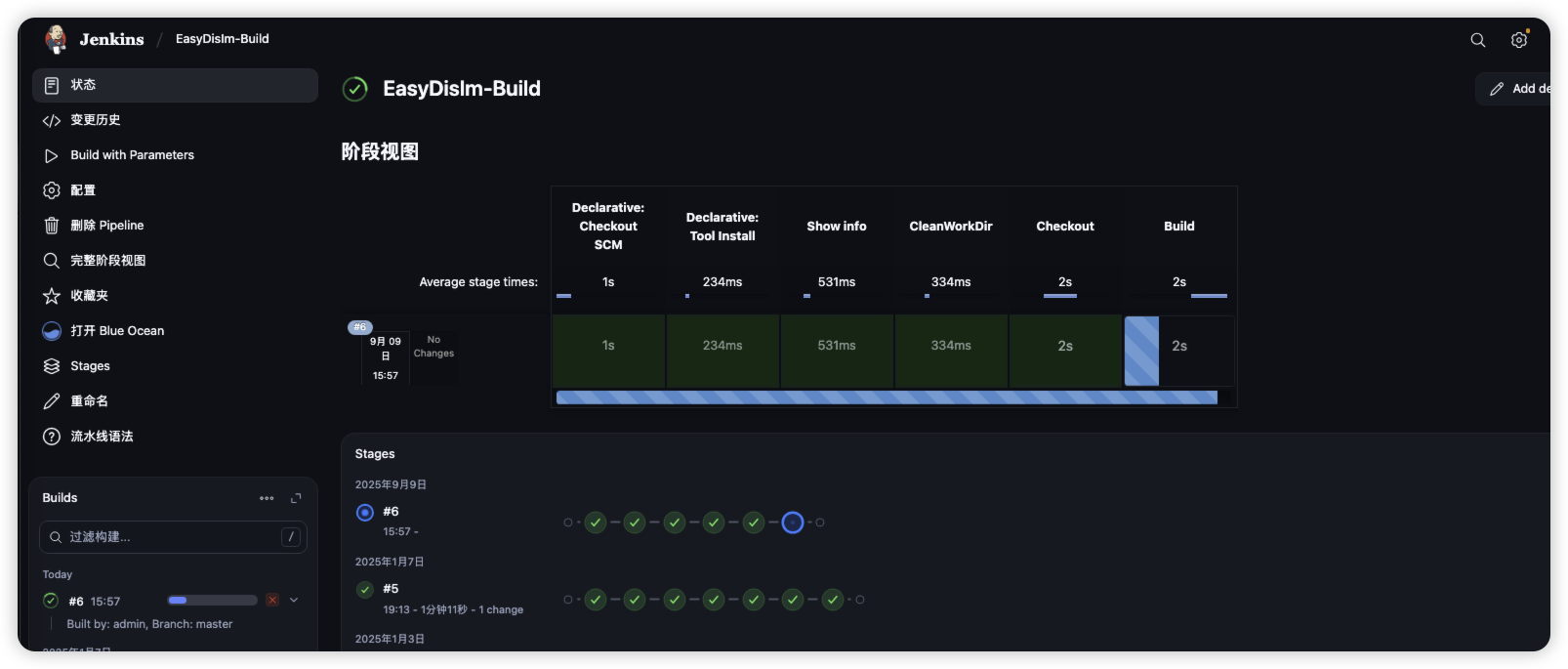Focus the 过滤构建 filter input
Screen dimensions: 1568x669
coord(173,537)
